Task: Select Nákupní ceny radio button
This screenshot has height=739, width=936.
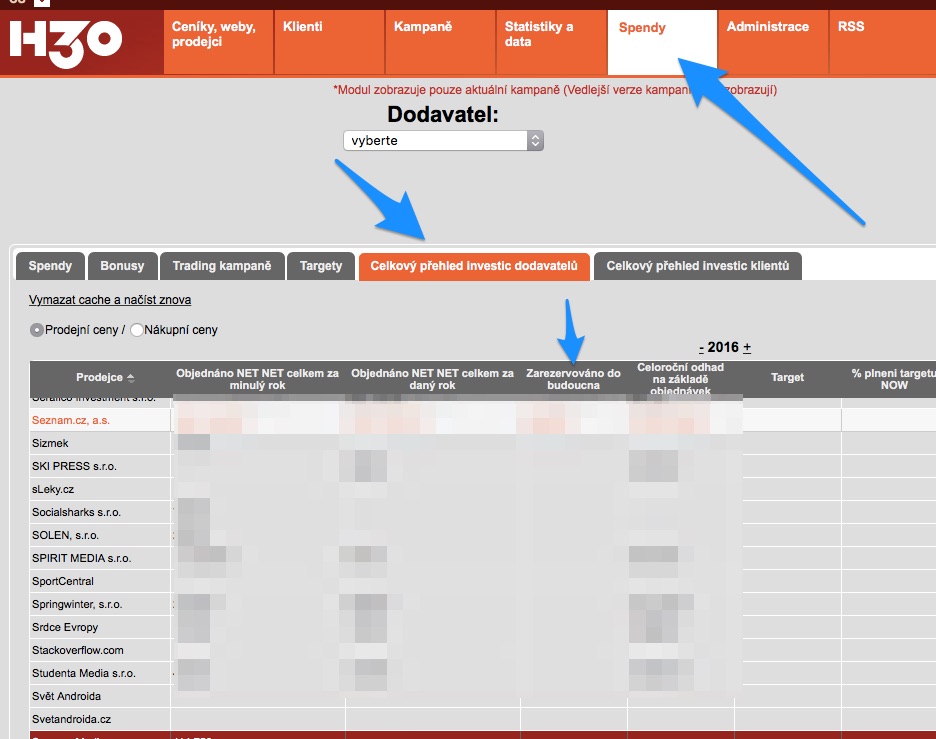Action: point(137,330)
